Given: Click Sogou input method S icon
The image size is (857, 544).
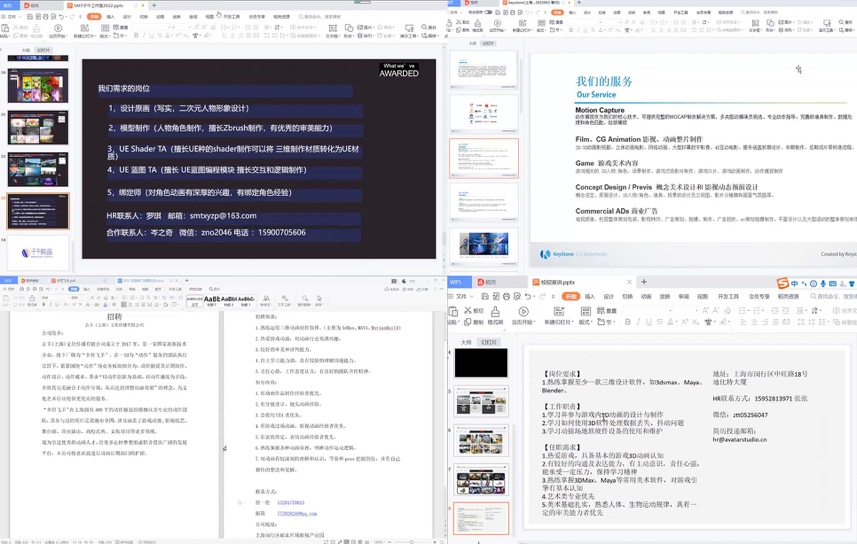Looking at the screenshot, I should coord(782,283).
